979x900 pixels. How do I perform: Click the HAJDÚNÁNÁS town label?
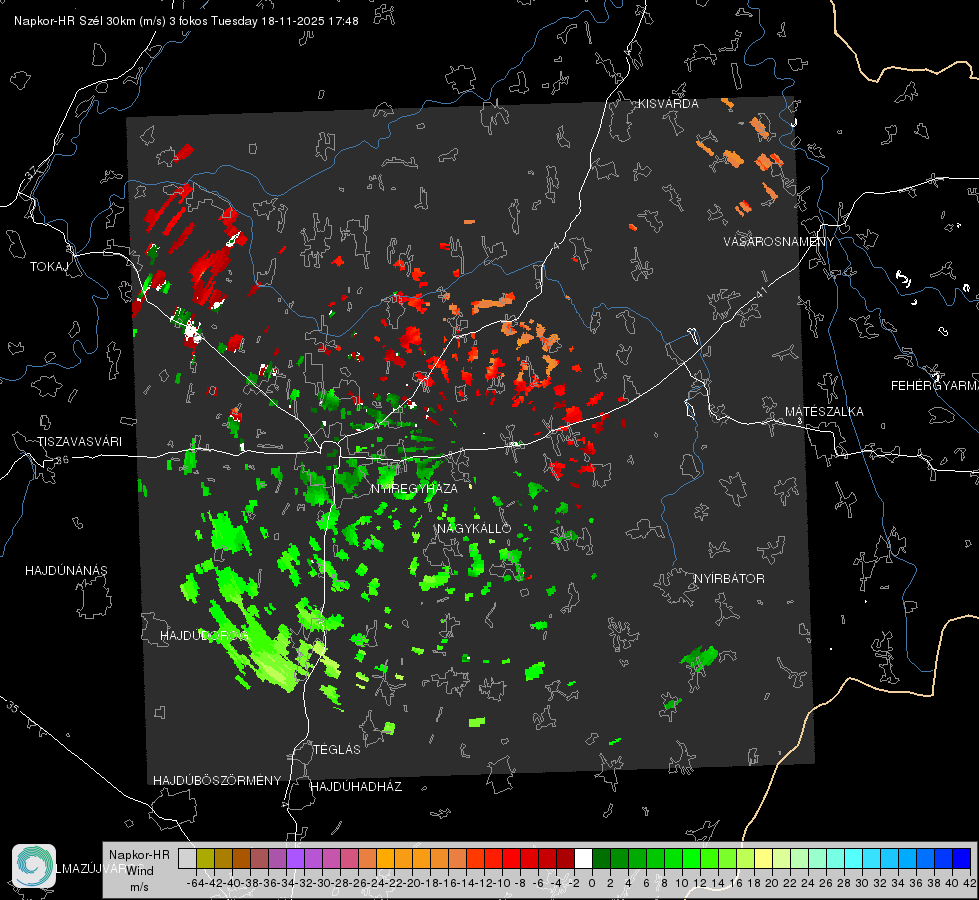coord(66,571)
